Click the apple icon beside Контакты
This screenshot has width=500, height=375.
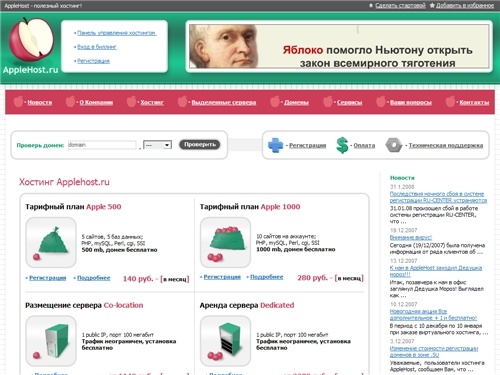click(450, 101)
